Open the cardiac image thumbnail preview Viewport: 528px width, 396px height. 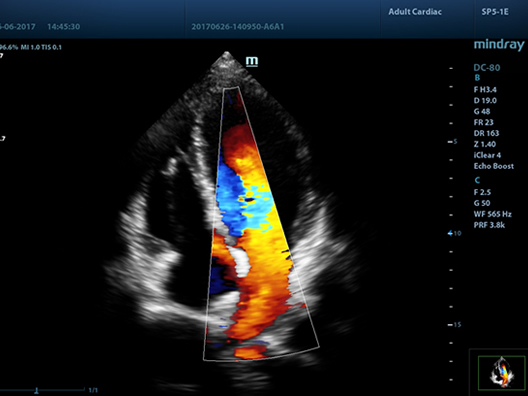501,372
